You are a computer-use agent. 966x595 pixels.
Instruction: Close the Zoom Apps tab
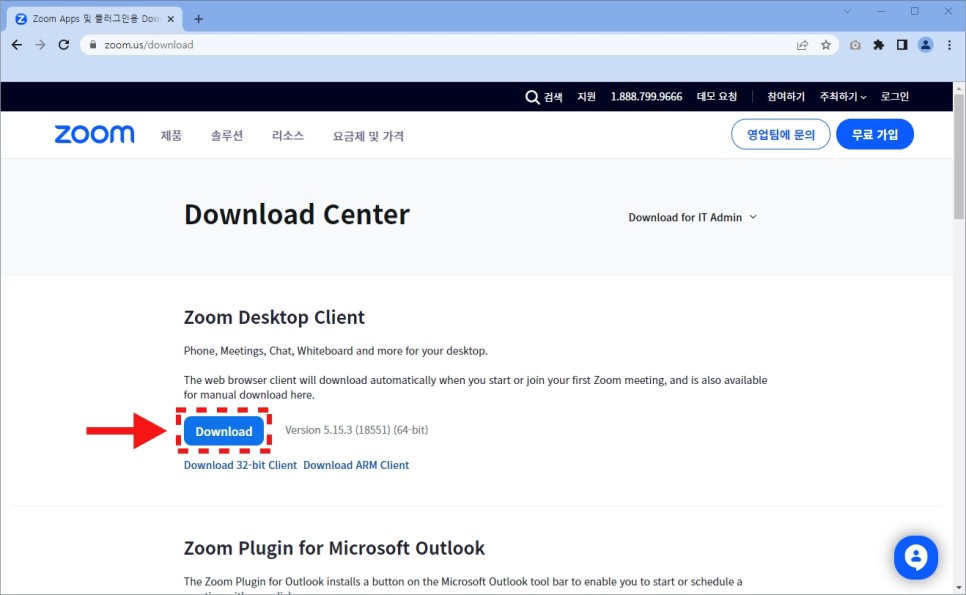[x=171, y=19]
